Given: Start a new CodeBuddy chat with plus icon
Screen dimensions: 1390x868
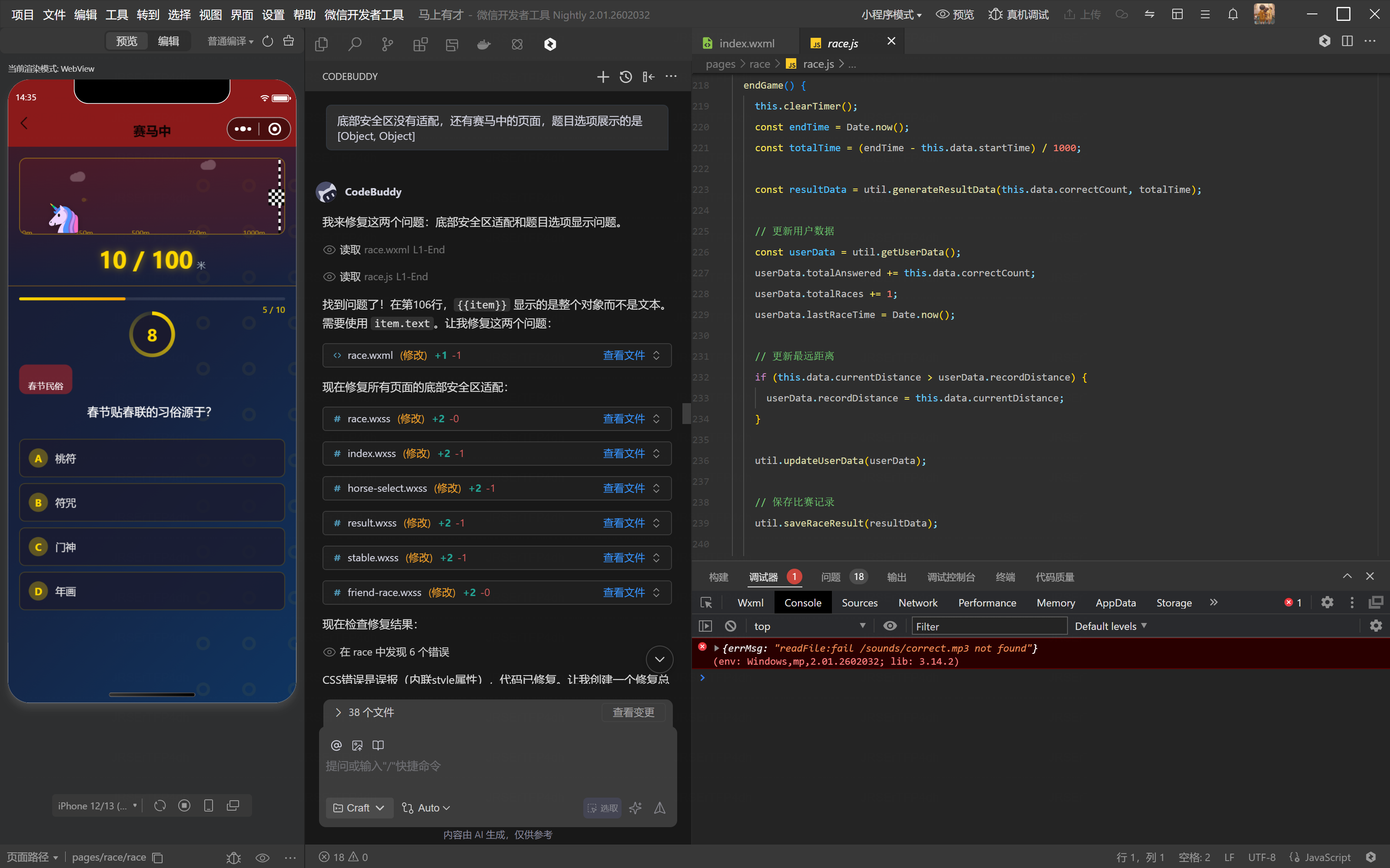Looking at the screenshot, I should point(602,77).
